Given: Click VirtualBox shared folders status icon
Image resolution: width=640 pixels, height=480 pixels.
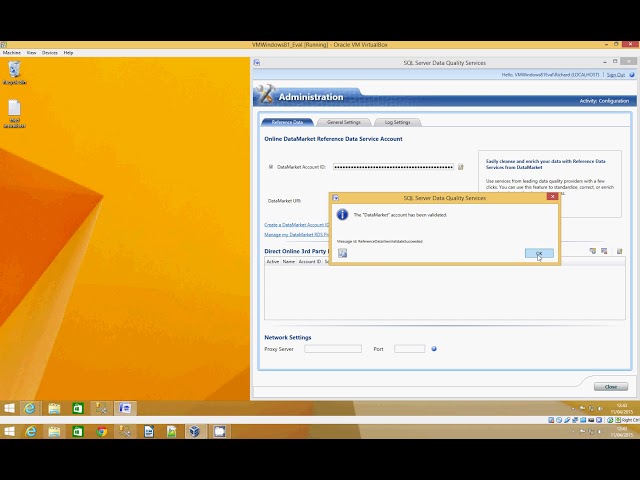Looking at the screenshot, I should pos(583,420).
